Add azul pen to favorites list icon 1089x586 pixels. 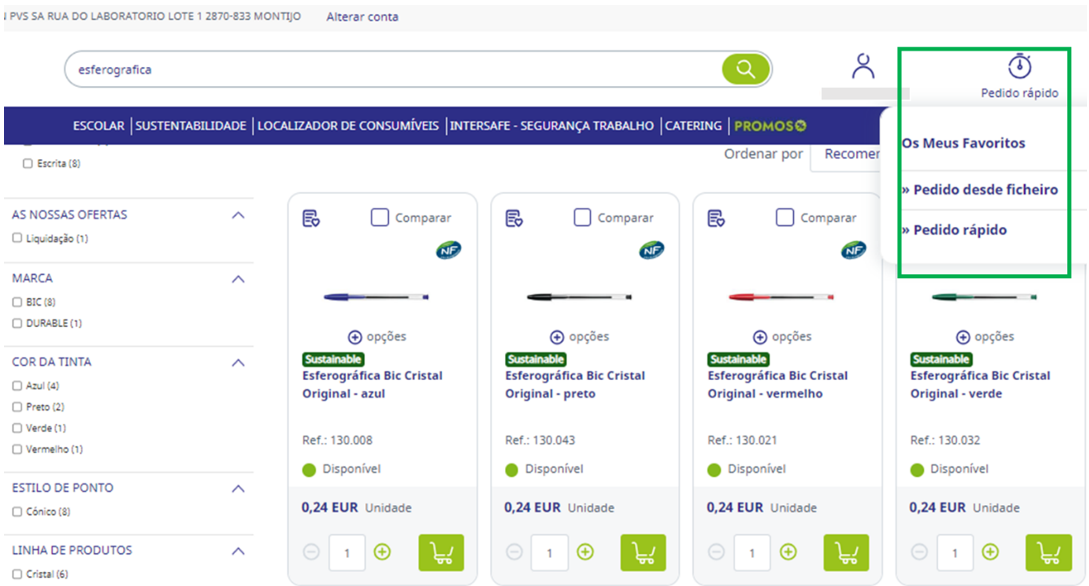[x=311, y=219]
